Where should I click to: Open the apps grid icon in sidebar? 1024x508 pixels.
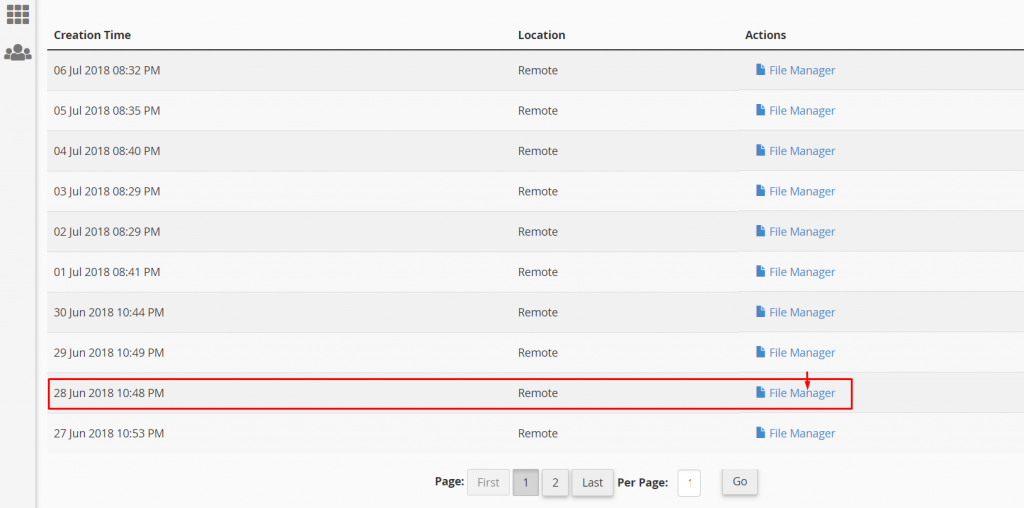coord(18,14)
